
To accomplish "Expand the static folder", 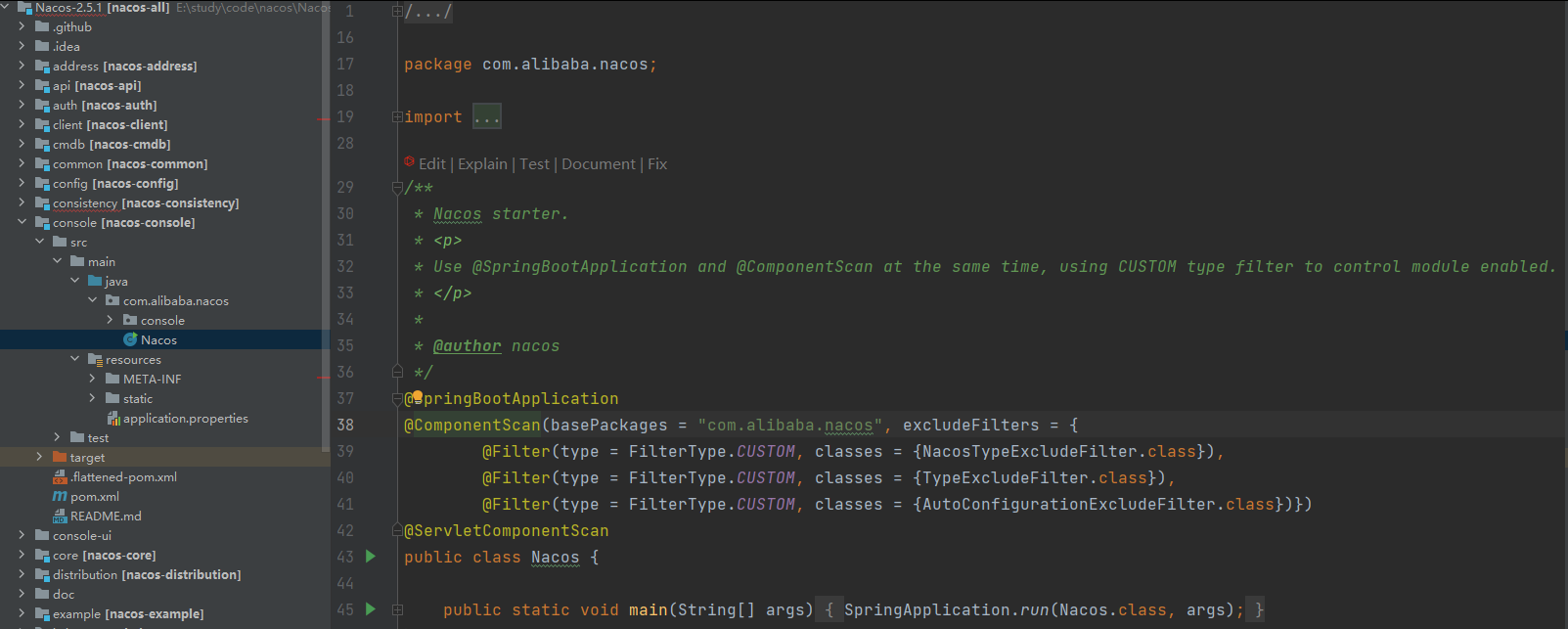I will pyautogui.click(x=92, y=398).
